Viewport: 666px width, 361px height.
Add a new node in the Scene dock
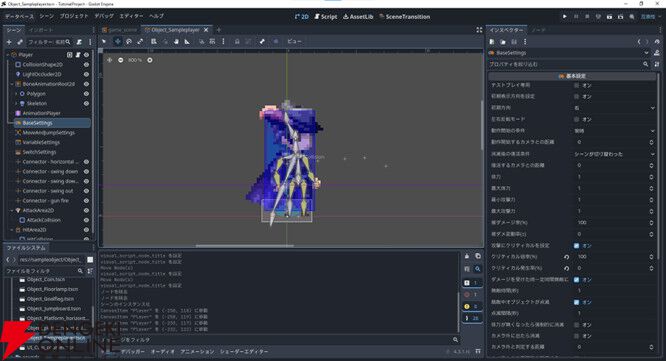pyautogui.click(x=9, y=42)
